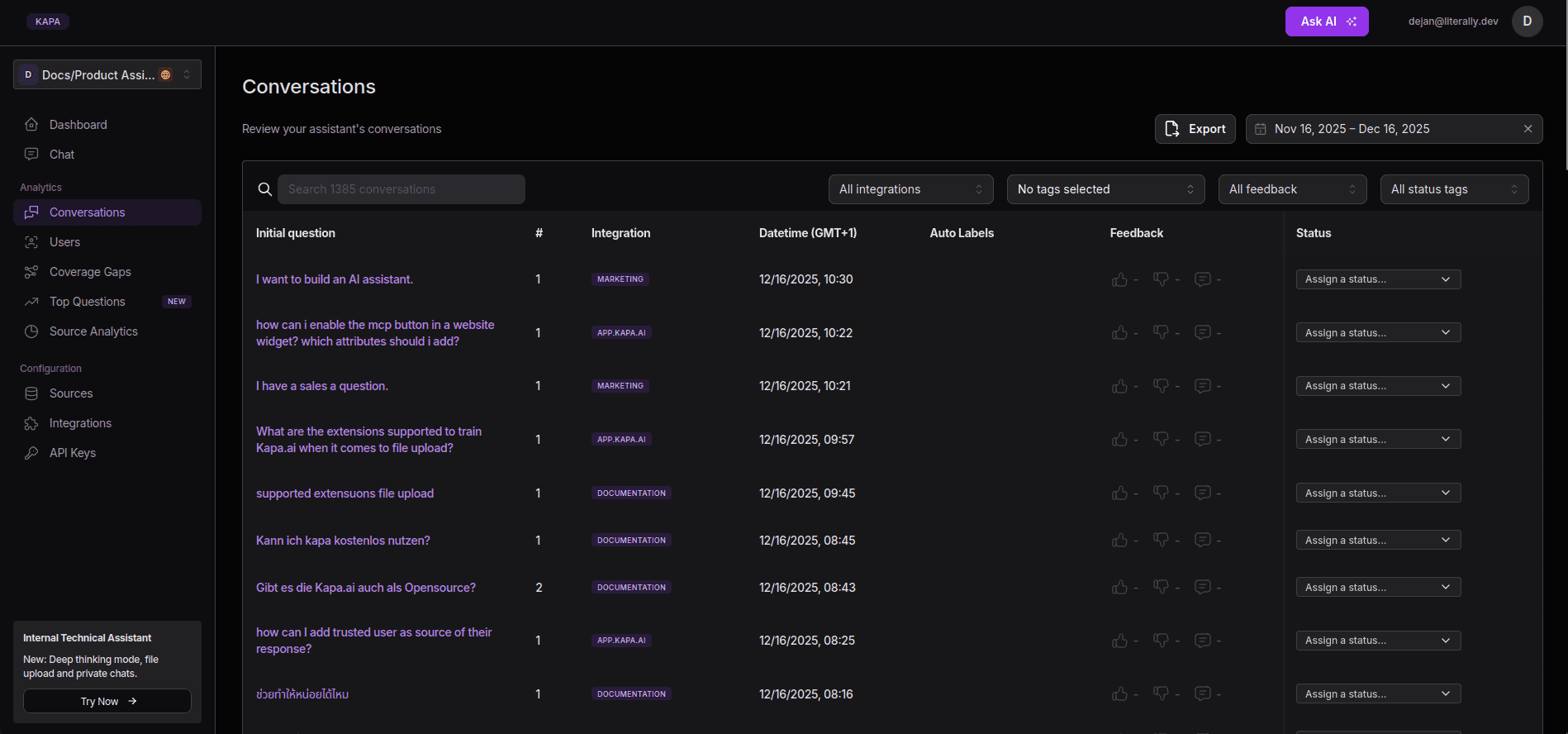Thumbs up the Opensource question row
This screenshot has width=1568, height=734.
(x=1119, y=587)
